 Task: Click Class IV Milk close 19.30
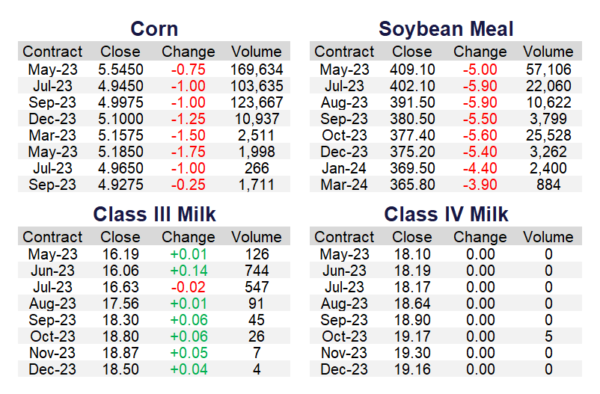[x=412, y=353]
